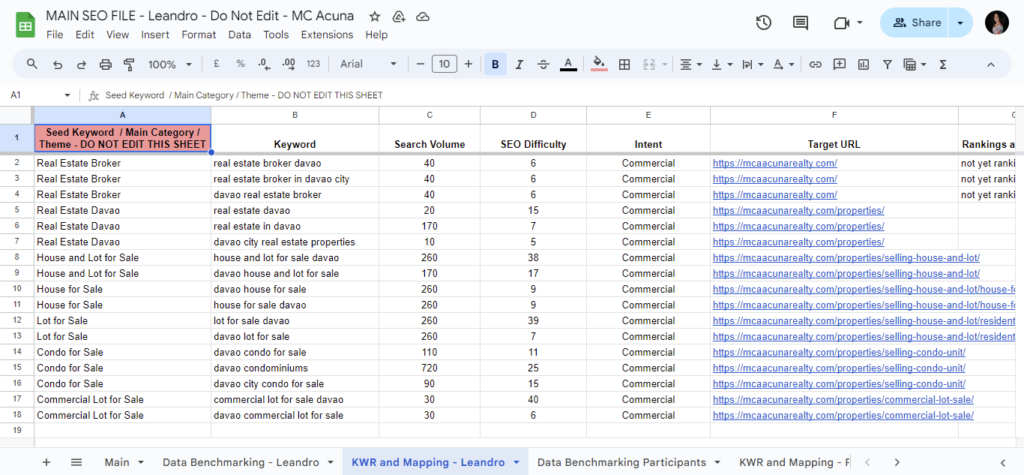The height and width of the screenshot is (475, 1024).
Task: Open the account profile picture
Action: tap(997, 23)
